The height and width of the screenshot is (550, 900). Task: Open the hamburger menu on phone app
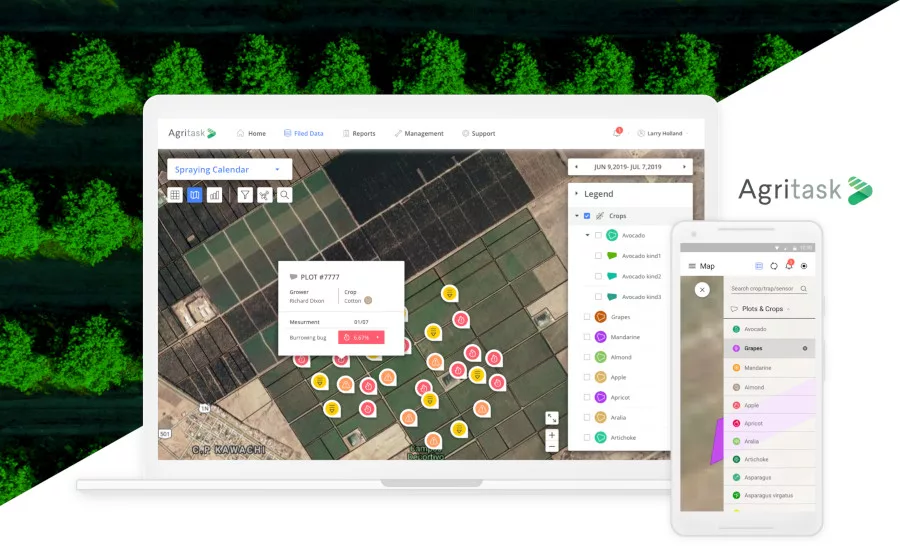pos(692,266)
